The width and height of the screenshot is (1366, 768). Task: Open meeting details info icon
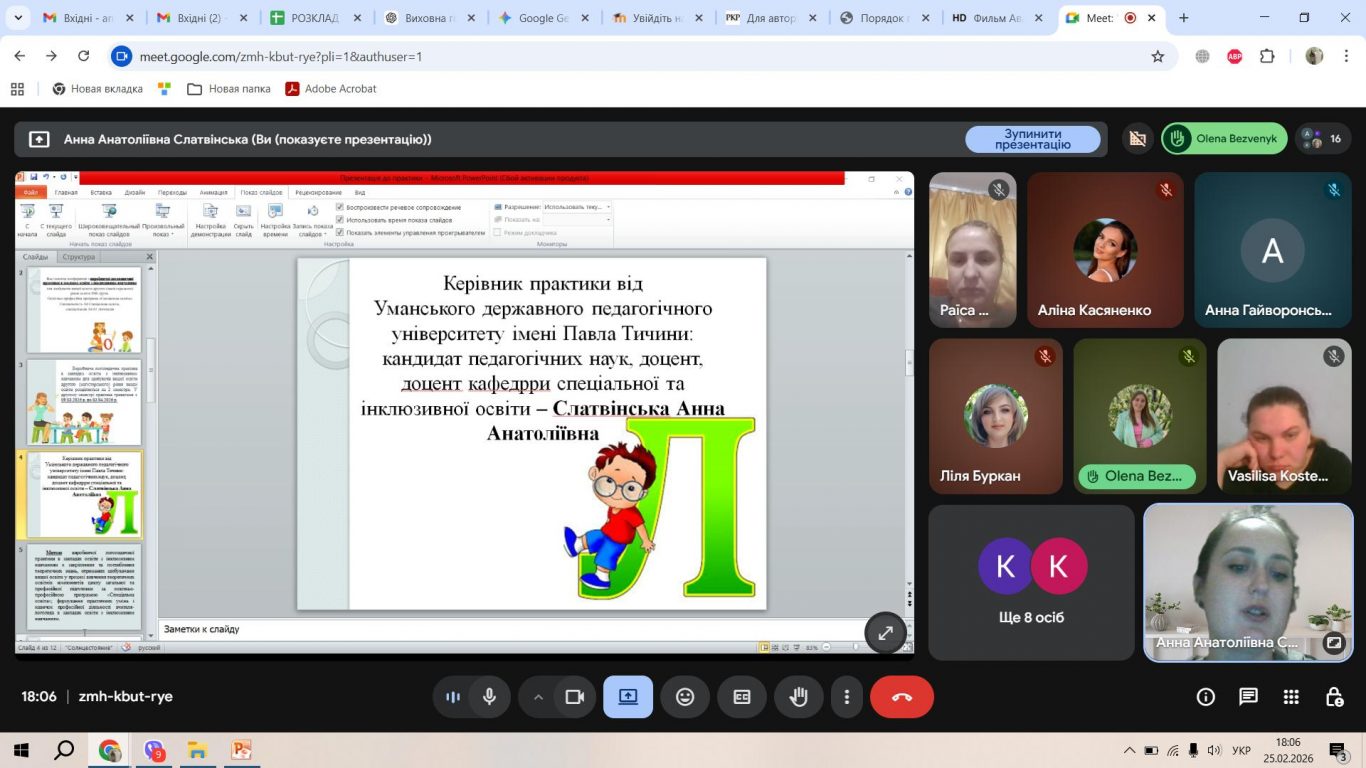pyautogui.click(x=1205, y=697)
